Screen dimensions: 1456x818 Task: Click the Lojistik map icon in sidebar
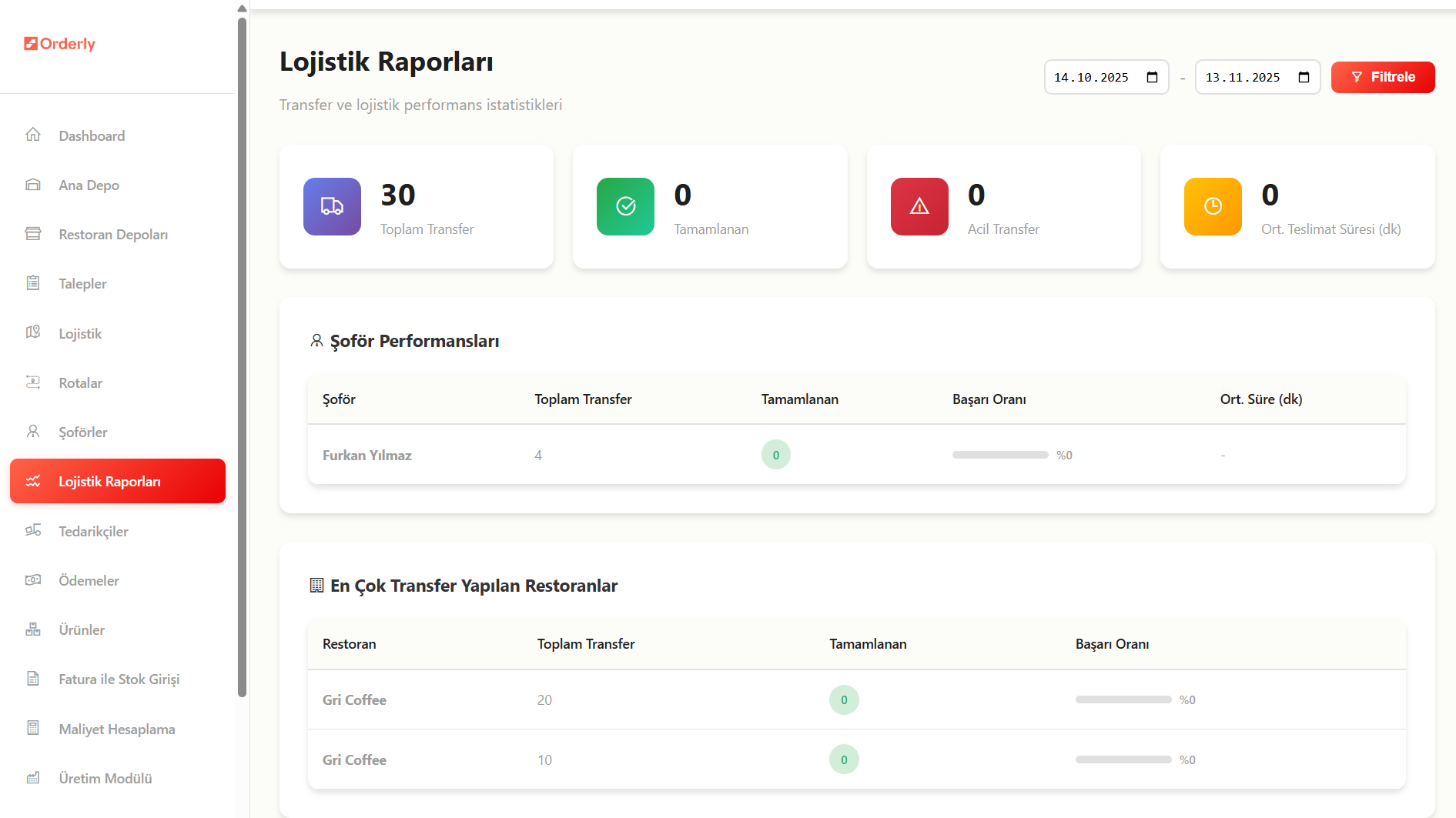point(33,333)
